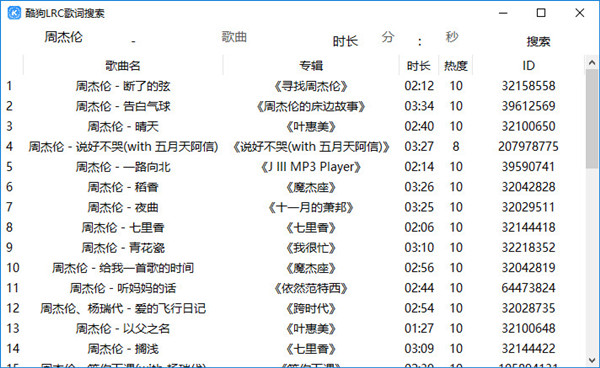The image size is (600, 368).
Task: Click the 歌曲 song name input field
Action: (234, 37)
